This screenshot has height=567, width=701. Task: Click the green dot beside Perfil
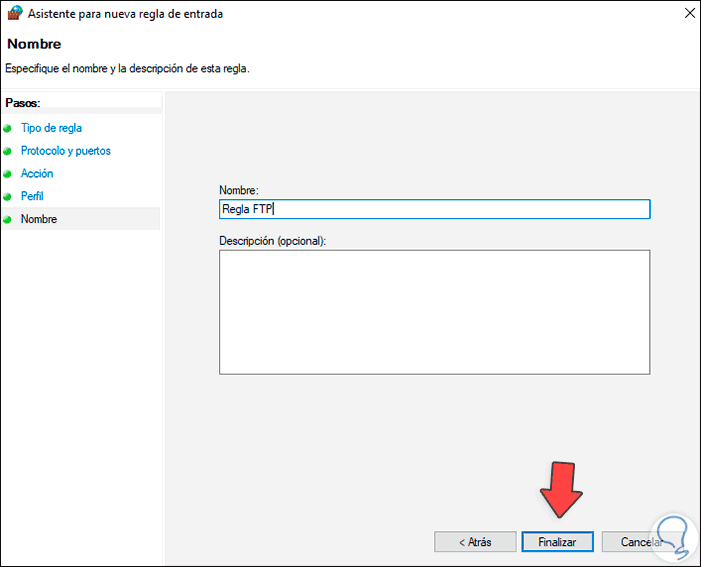point(8,197)
